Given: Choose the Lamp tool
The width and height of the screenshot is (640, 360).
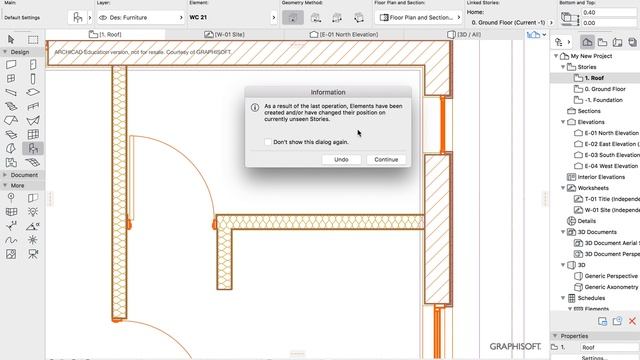Looking at the screenshot, I should pyautogui.click(x=33, y=211).
